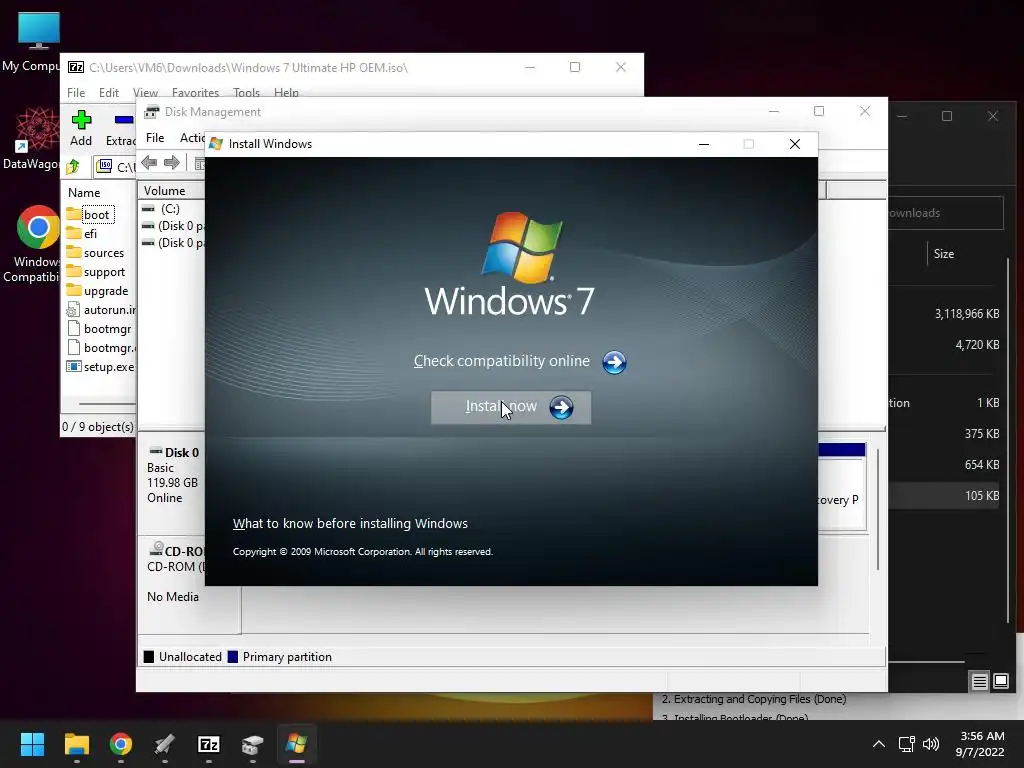Click the green Add icon in 7-Zip
The image size is (1024, 768).
(x=81, y=120)
